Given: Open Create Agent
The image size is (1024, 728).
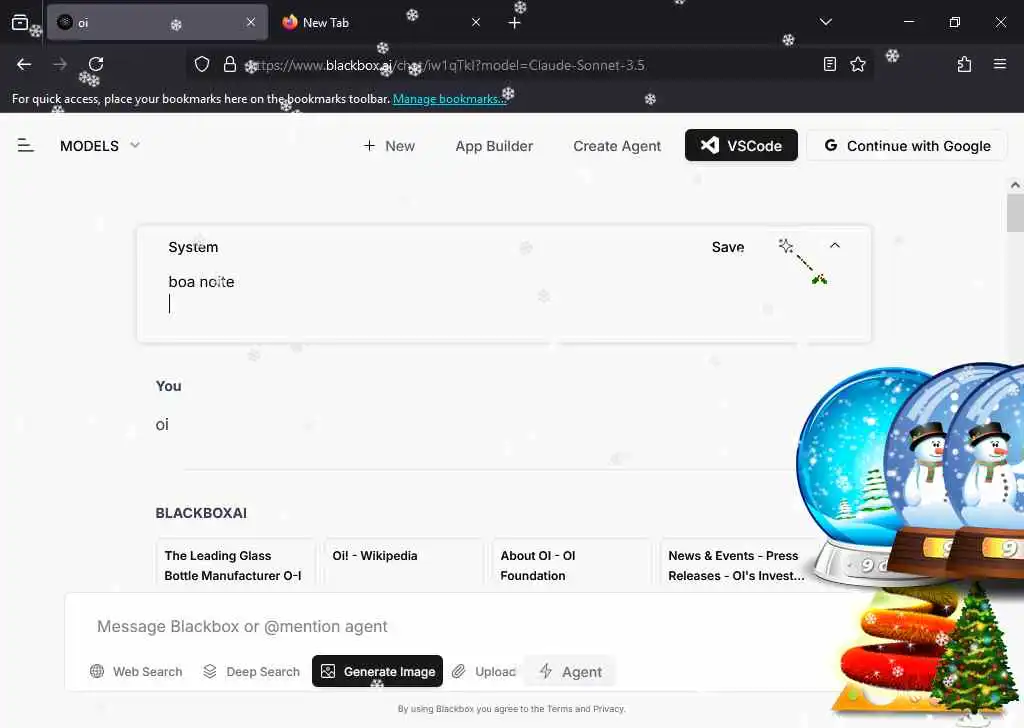Looking at the screenshot, I should coord(617,146).
